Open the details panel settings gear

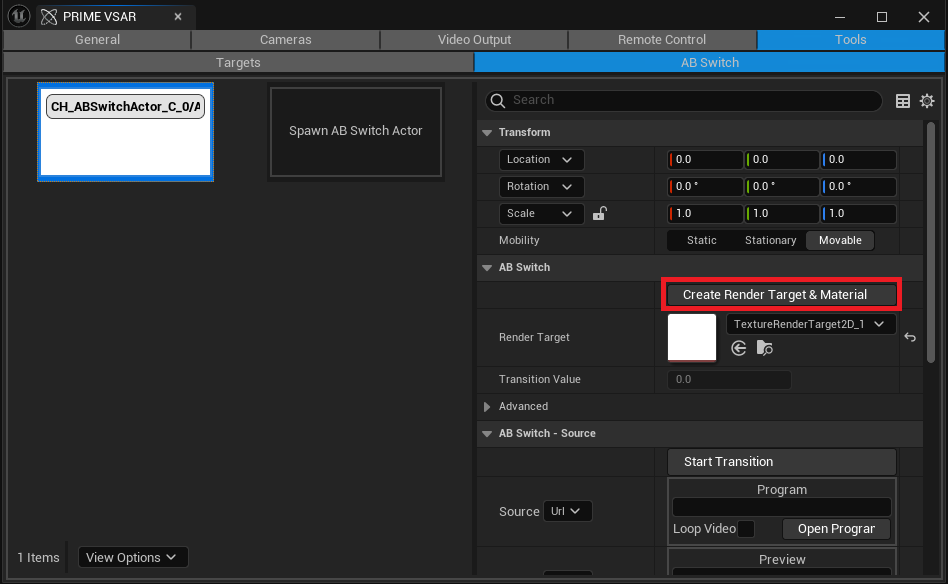click(x=927, y=101)
